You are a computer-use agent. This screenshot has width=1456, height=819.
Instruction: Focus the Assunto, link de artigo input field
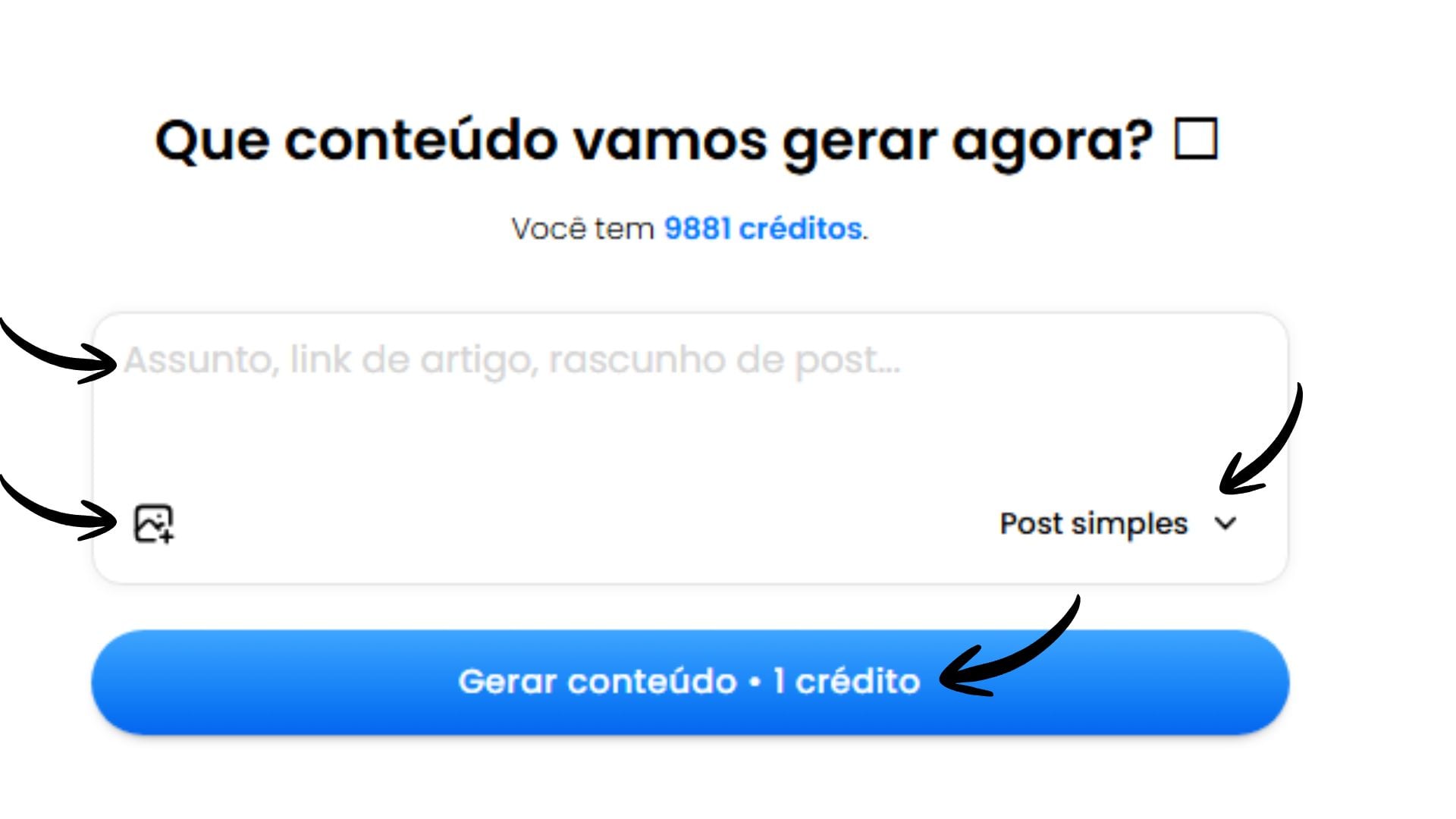click(690, 402)
